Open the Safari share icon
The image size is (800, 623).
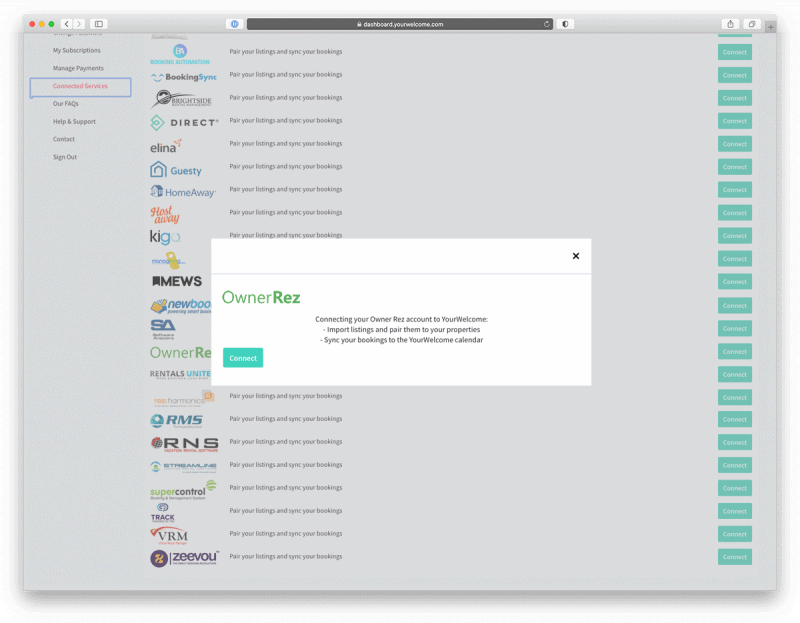pos(732,24)
